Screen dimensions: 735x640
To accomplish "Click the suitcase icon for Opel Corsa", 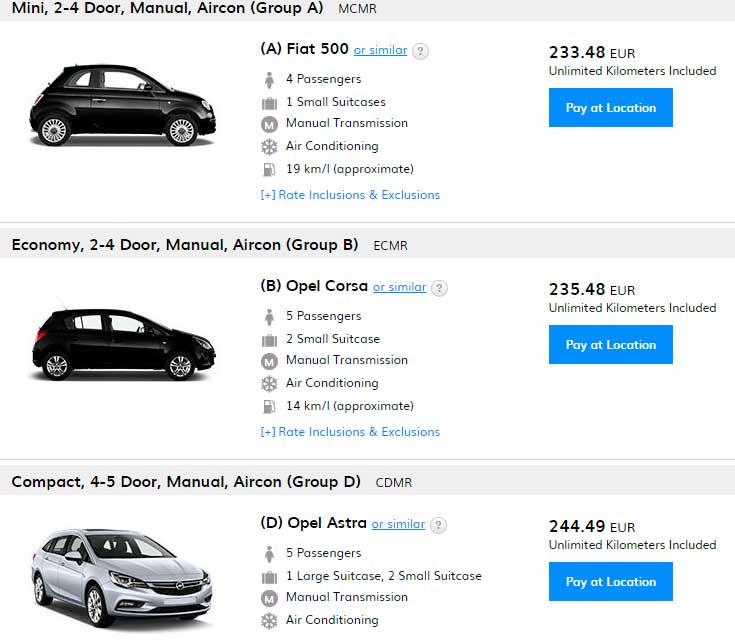I will point(269,340).
